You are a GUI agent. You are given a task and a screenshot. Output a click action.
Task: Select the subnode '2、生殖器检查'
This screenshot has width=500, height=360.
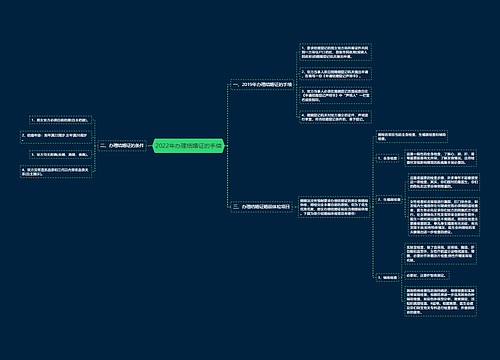click(389, 200)
